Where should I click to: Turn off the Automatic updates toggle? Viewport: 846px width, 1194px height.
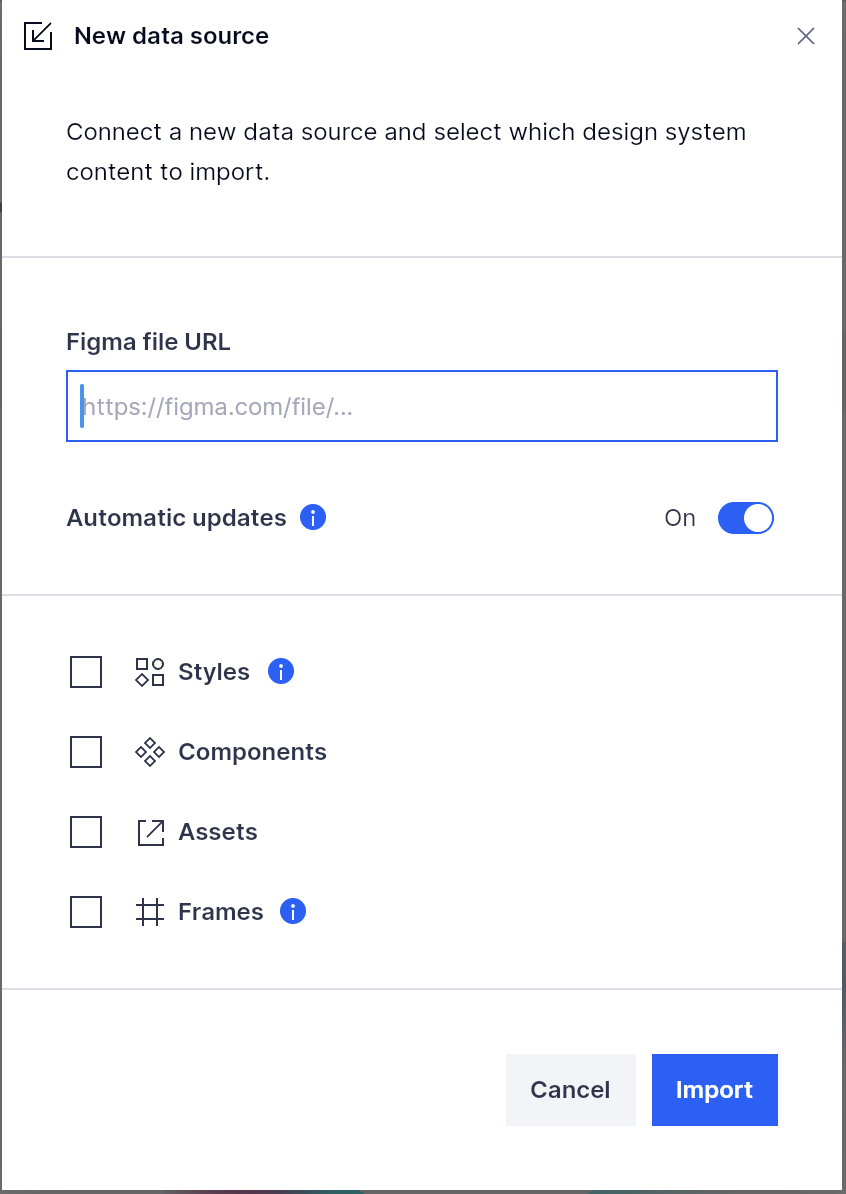tap(745, 518)
